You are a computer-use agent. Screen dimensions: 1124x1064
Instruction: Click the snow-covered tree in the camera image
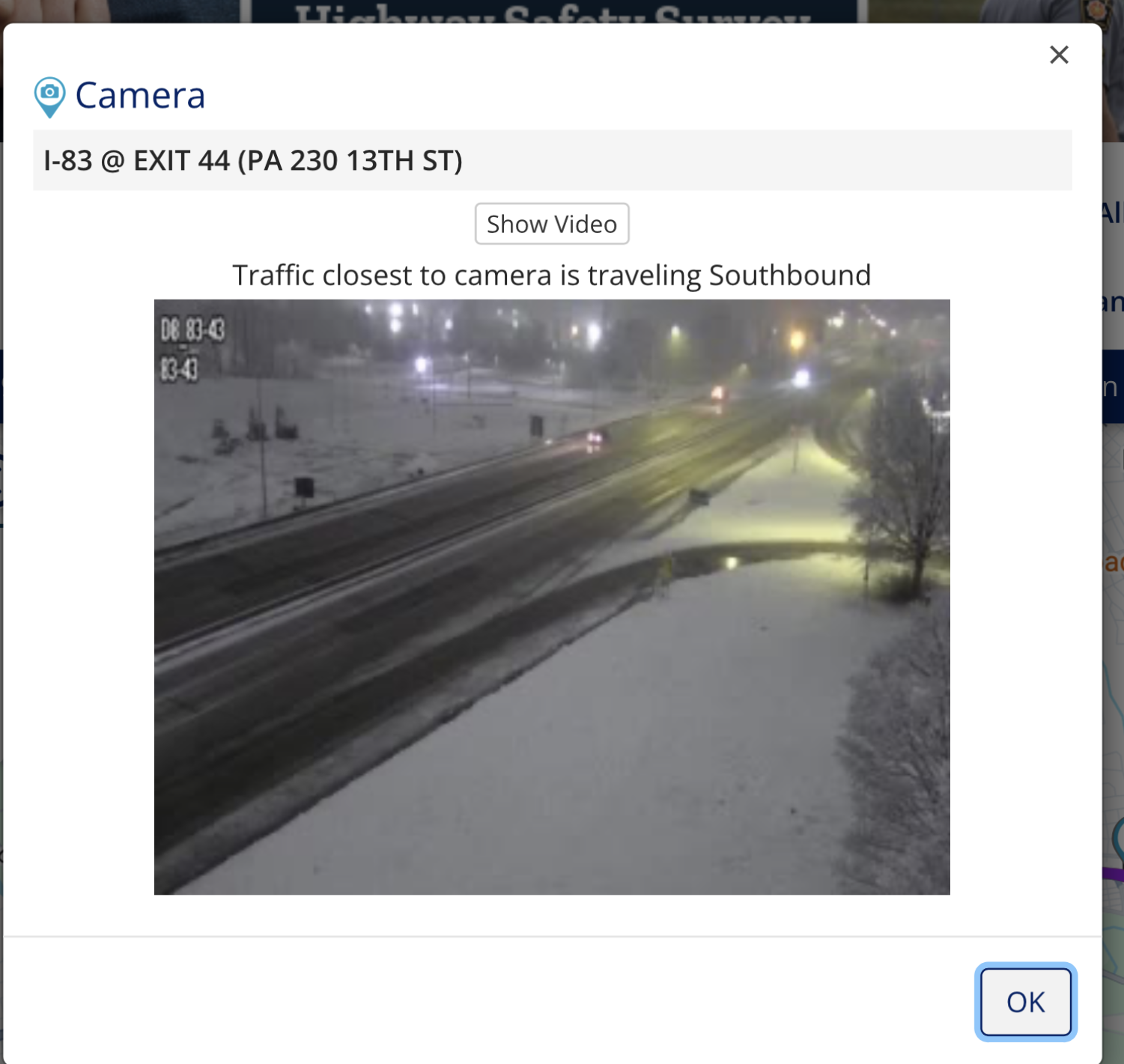pyautogui.click(x=902, y=487)
